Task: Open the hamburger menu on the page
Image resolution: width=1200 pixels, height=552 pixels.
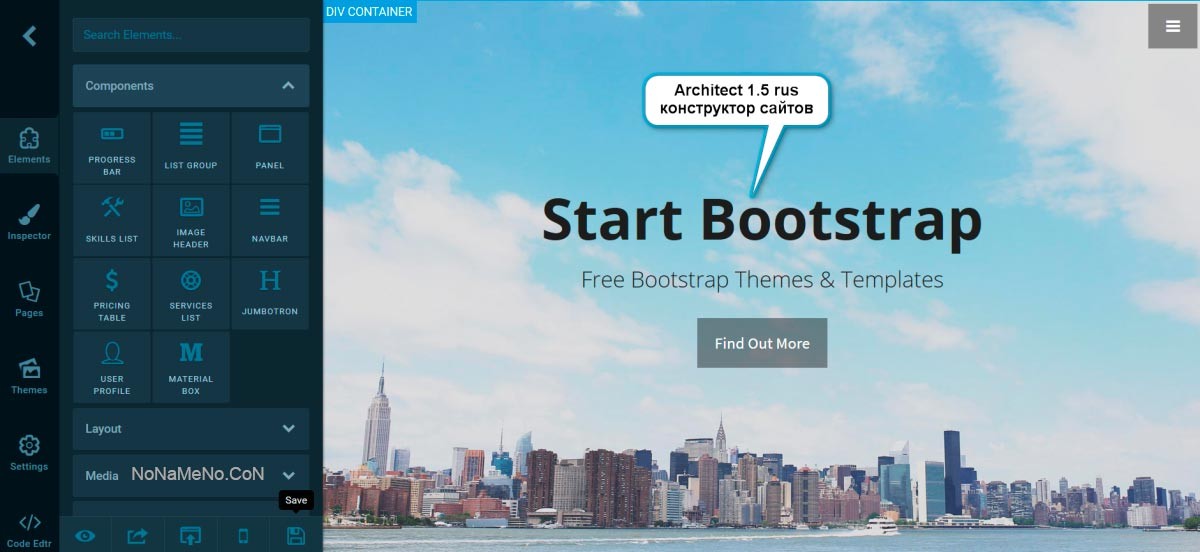Action: click(x=1173, y=27)
